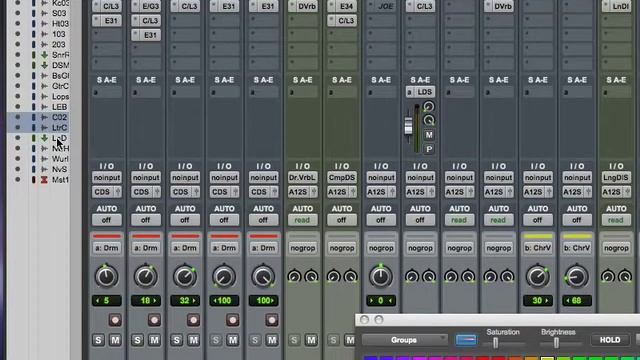
Task: Click the Brightness slider handle
Action: pyautogui.click(x=556, y=343)
